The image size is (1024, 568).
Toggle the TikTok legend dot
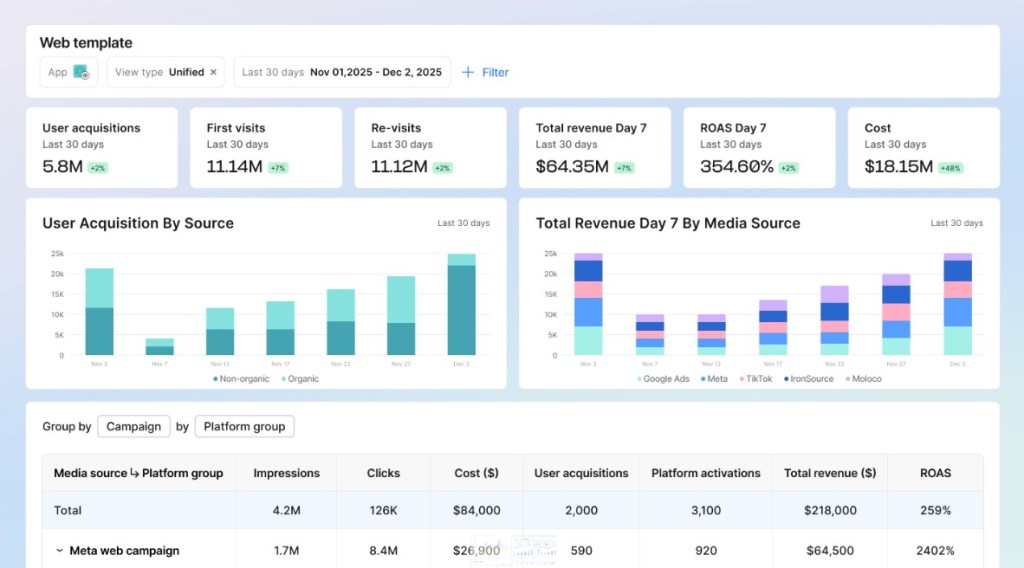742,379
